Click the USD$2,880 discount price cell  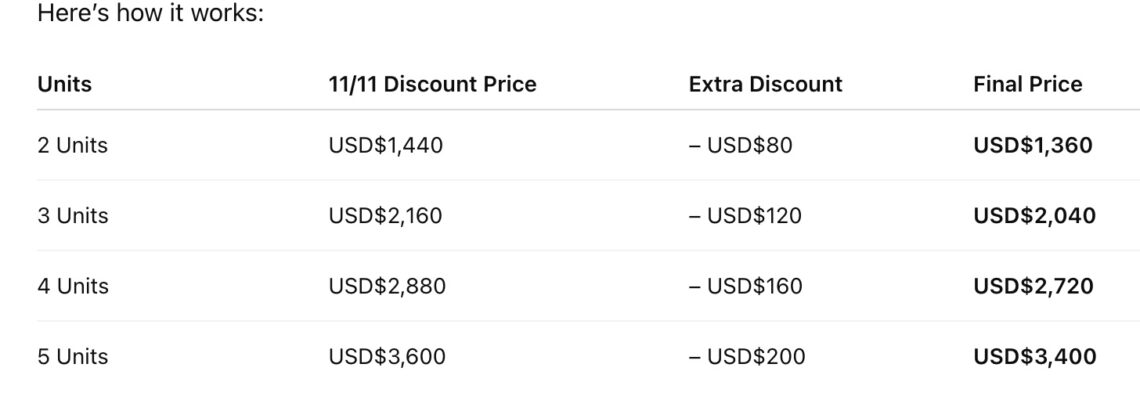(x=387, y=287)
